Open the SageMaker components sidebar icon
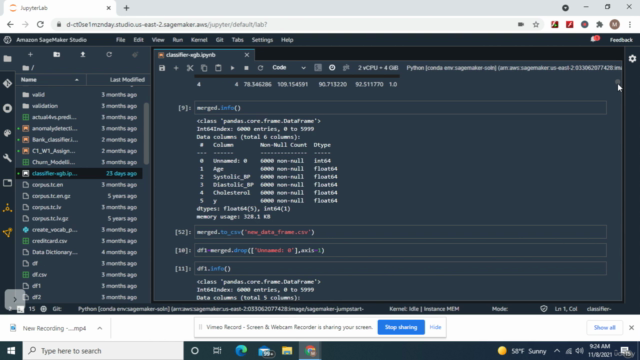 pyautogui.click(x=7, y=208)
